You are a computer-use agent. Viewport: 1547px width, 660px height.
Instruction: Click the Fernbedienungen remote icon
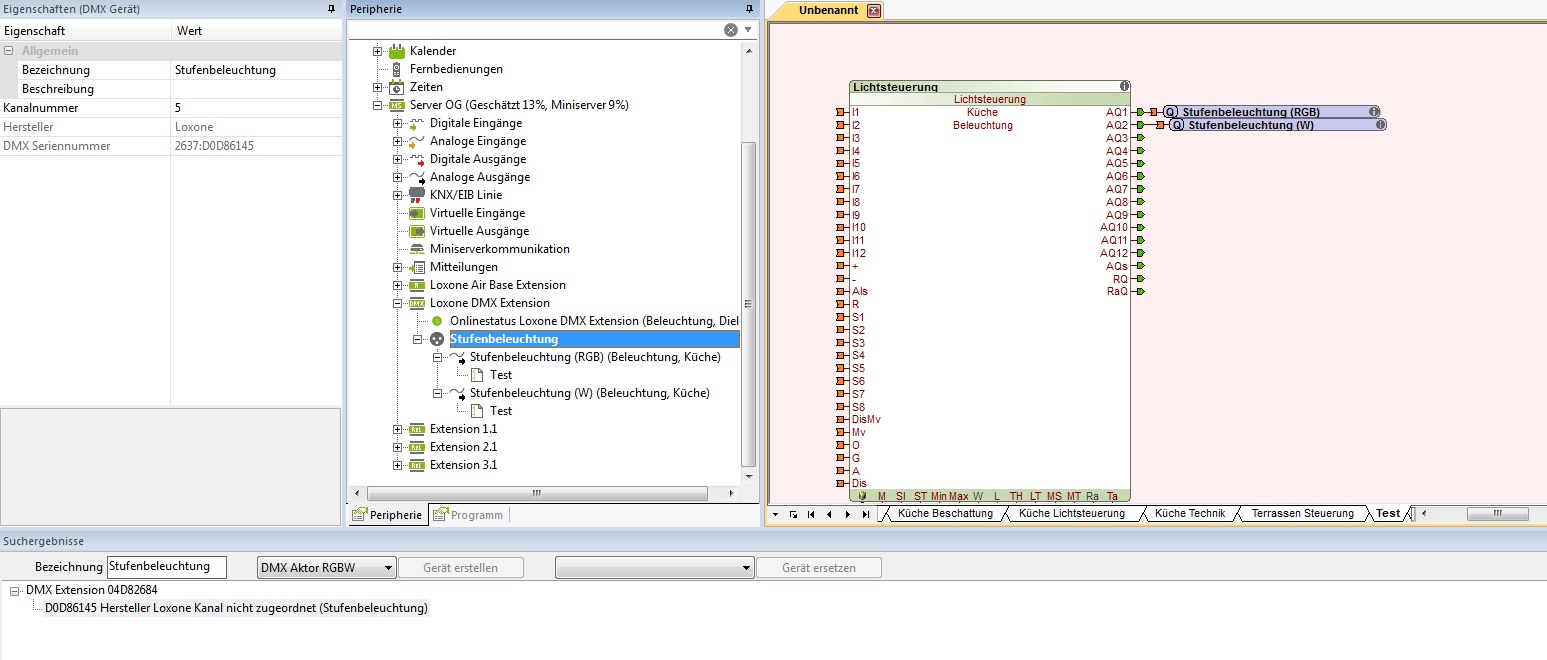click(x=397, y=69)
